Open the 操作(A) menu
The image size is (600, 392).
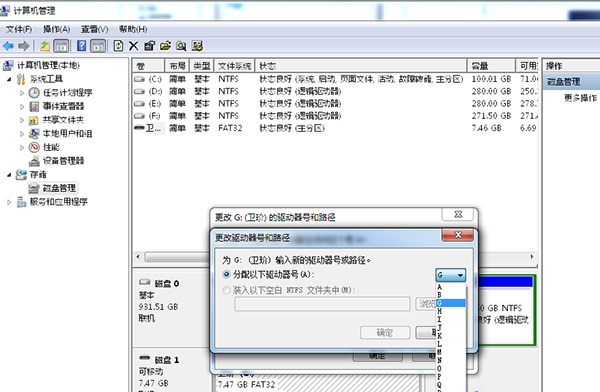56,29
